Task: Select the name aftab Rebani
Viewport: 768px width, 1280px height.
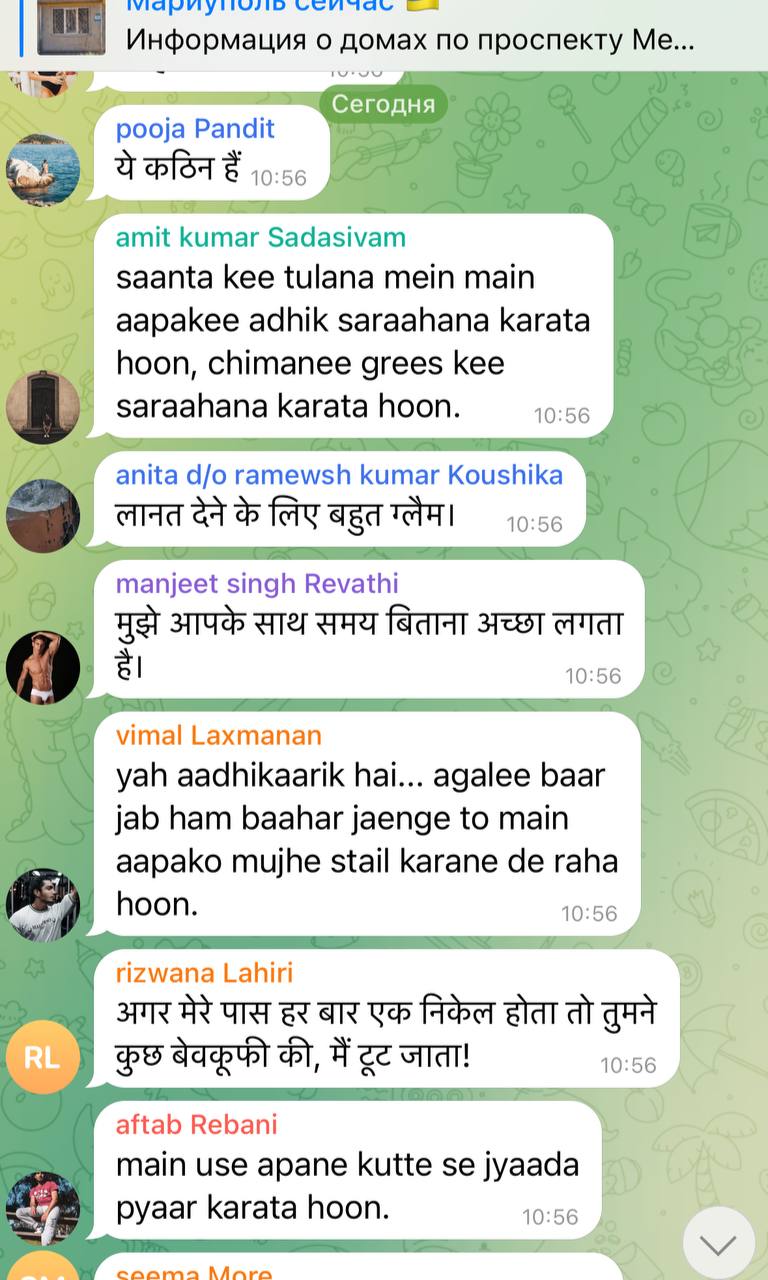Action: (196, 1124)
